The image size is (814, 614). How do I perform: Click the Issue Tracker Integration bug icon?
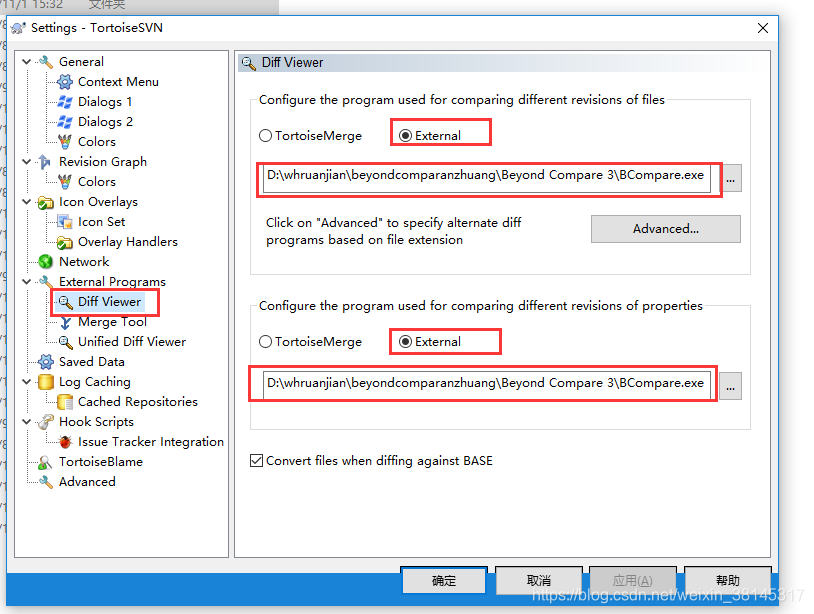pos(65,442)
